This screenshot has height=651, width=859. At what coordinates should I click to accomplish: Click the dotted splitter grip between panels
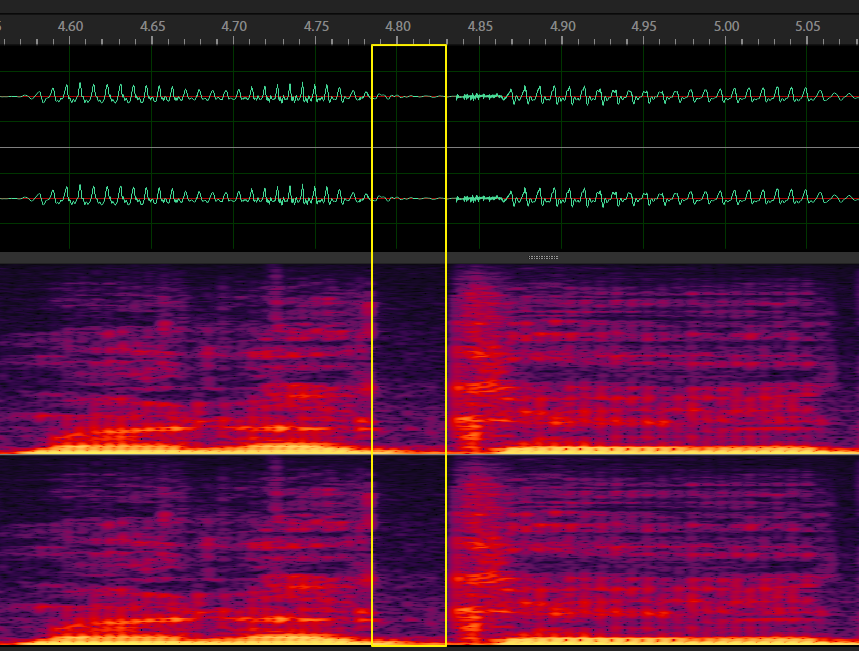(x=543, y=257)
